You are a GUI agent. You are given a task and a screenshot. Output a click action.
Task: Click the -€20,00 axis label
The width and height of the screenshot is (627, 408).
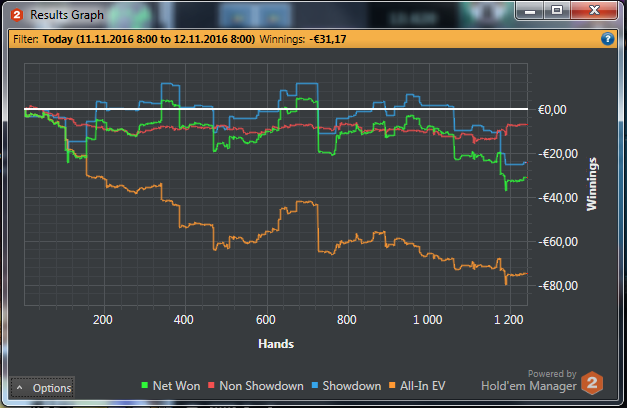558,154
